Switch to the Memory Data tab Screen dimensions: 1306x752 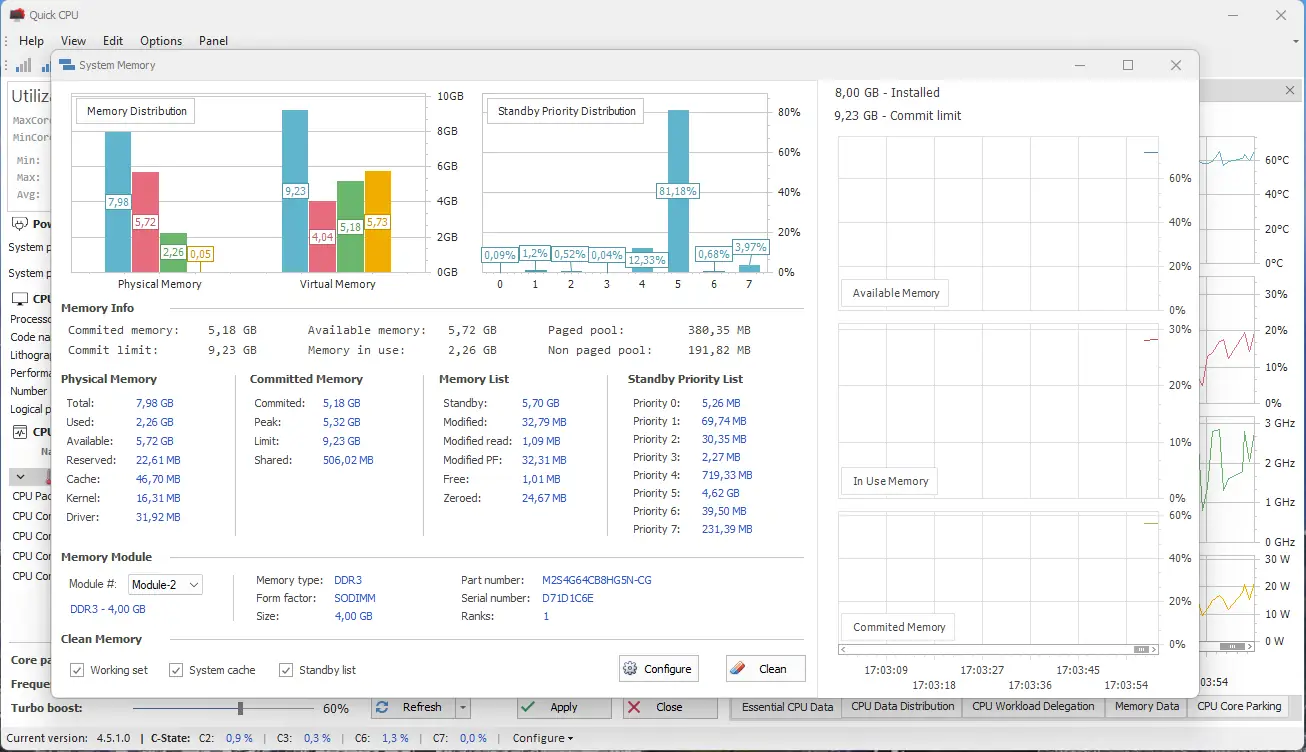pyautogui.click(x=1147, y=706)
